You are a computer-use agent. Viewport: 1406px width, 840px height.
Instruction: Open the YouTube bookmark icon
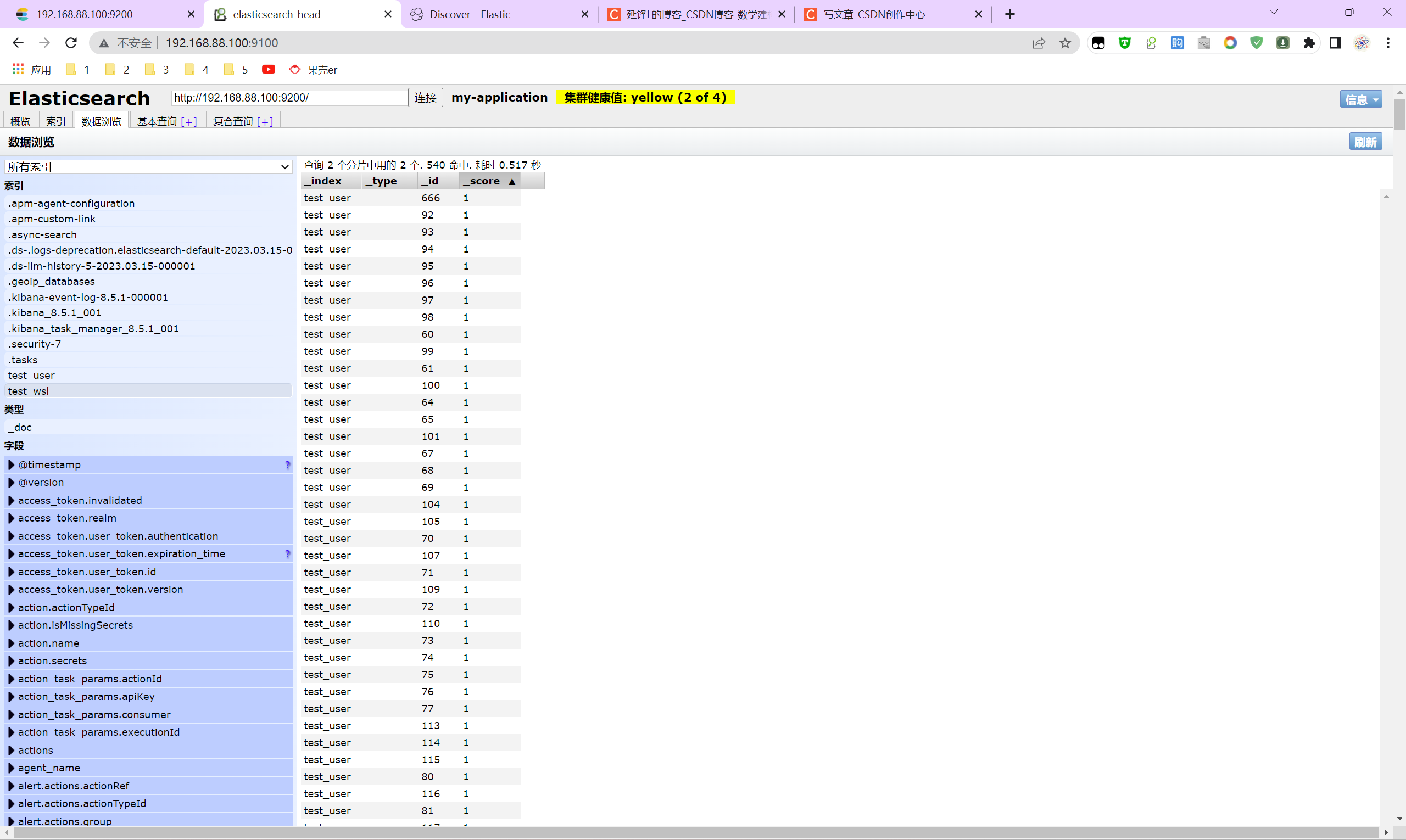268,69
